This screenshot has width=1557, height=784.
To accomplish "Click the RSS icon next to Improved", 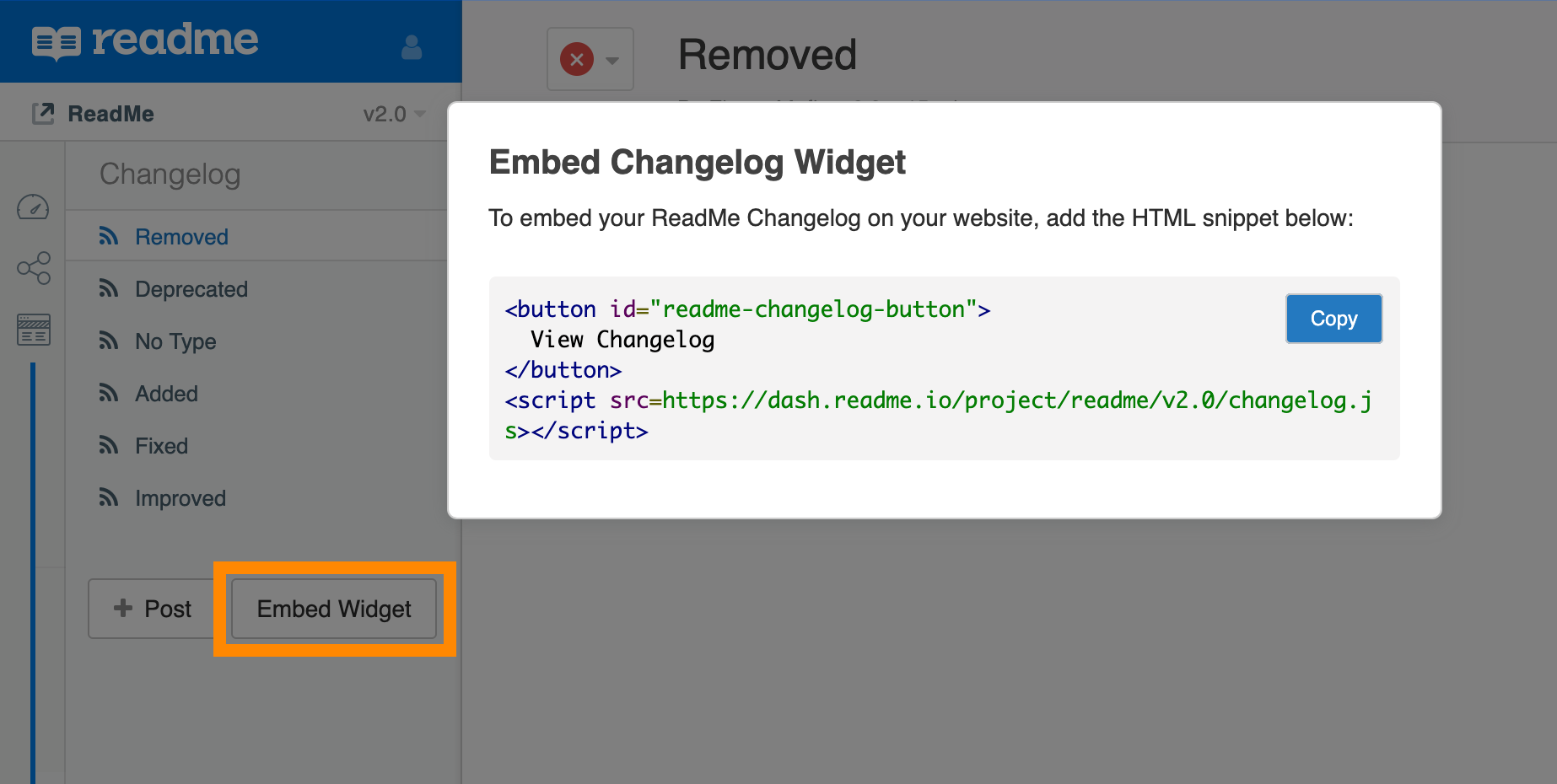I will (x=108, y=497).
